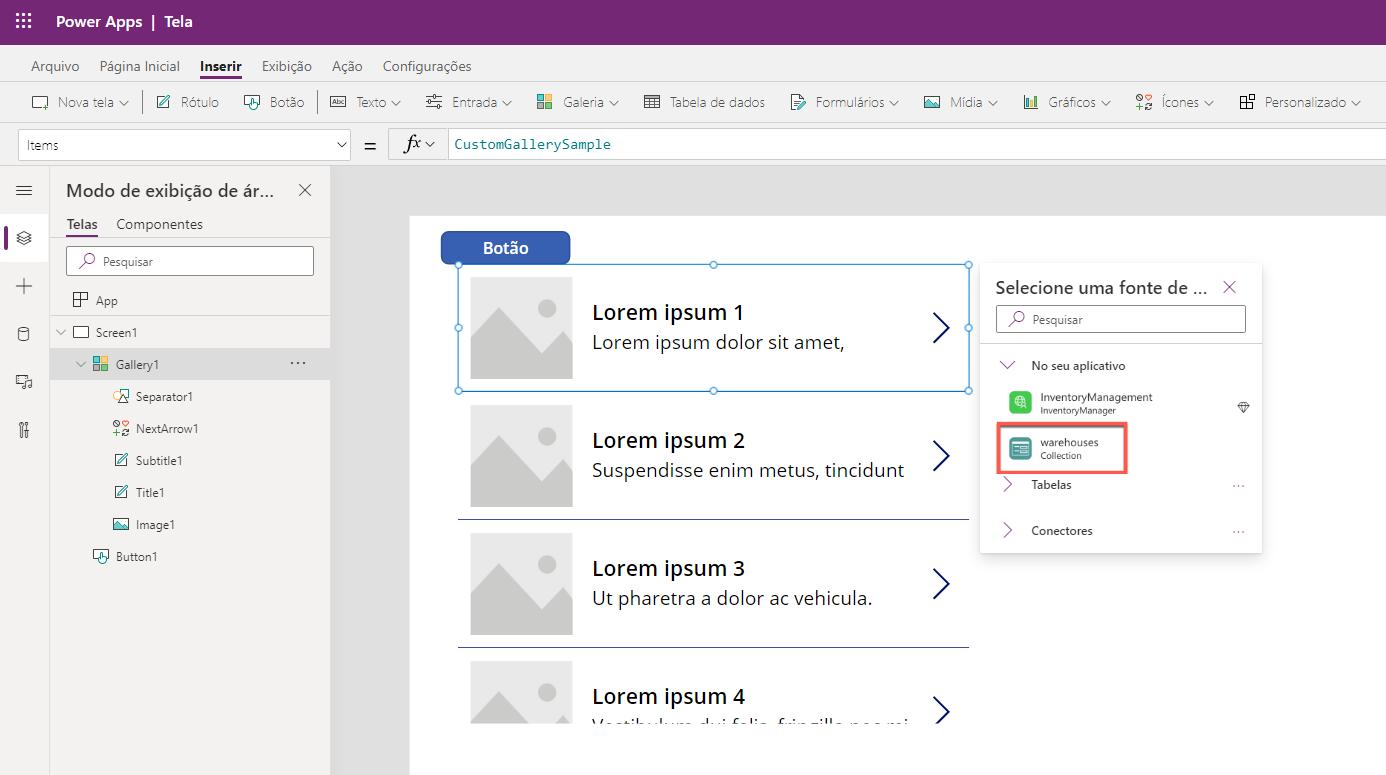
Task: Click the Lorem ipsum 1 image placeholder
Action: (521, 328)
